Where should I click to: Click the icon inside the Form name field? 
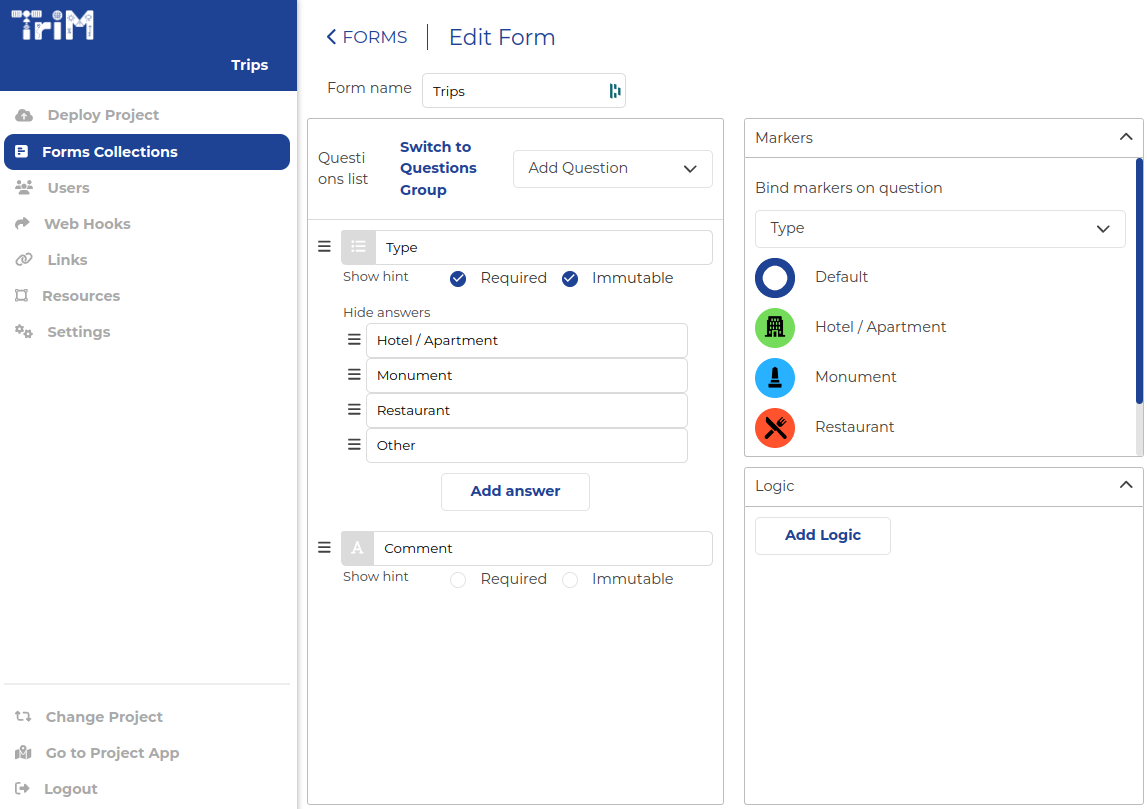(x=614, y=91)
